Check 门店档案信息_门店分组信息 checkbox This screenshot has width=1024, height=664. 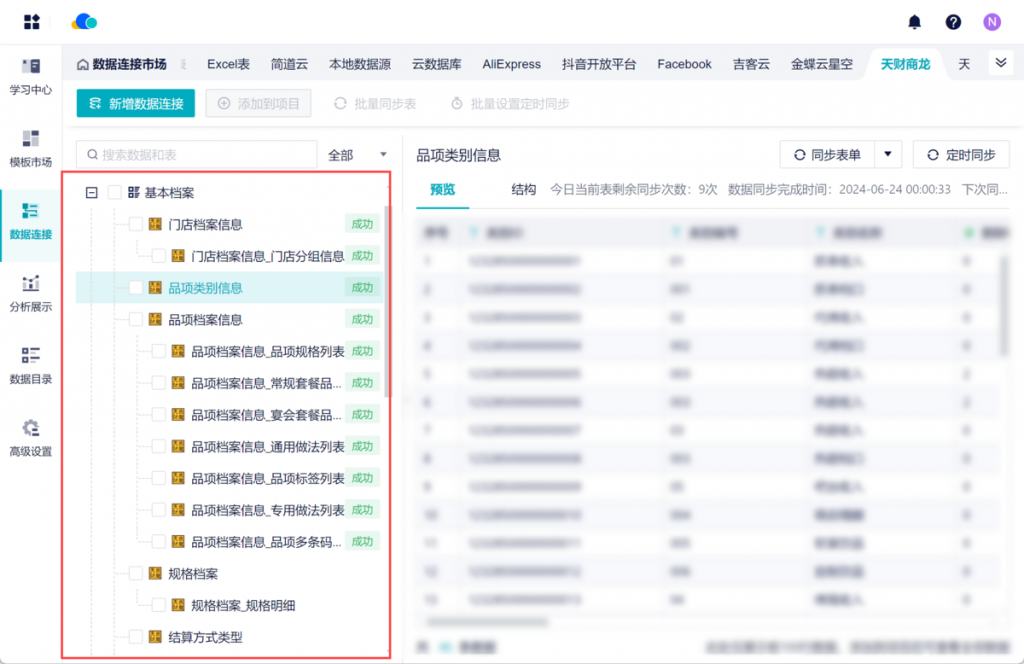158,256
